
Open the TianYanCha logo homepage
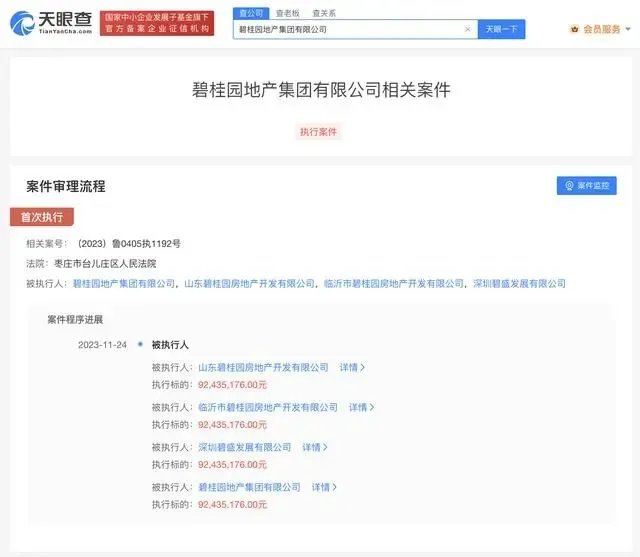(x=51, y=23)
